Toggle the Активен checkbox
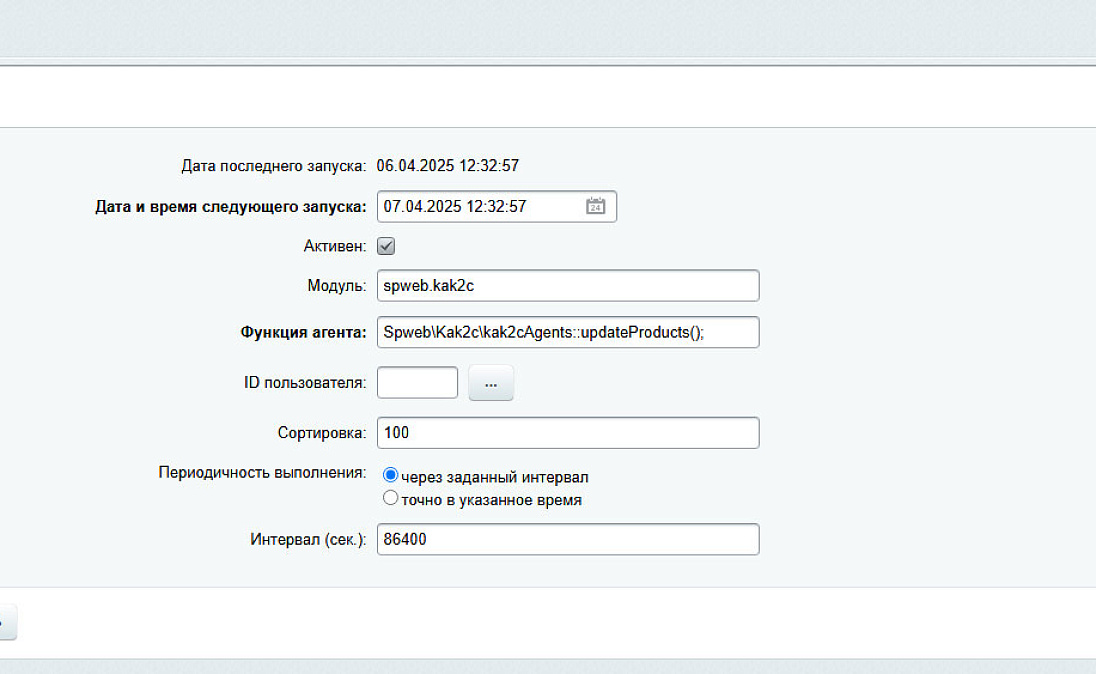The image size is (1096, 674). (x=386, y=246)
